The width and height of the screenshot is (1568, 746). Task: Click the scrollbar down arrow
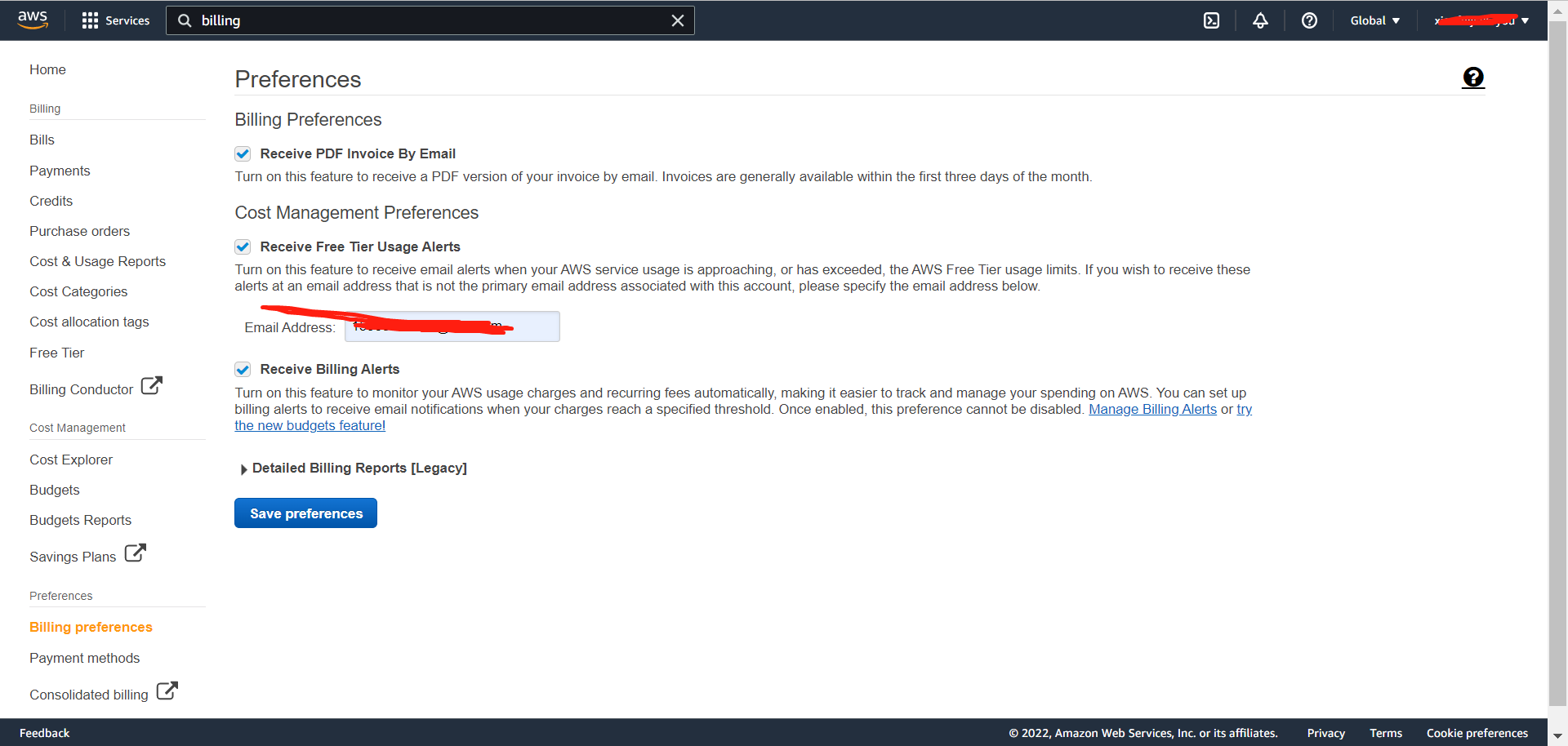pyautogui.click(x=1557, y=736)
